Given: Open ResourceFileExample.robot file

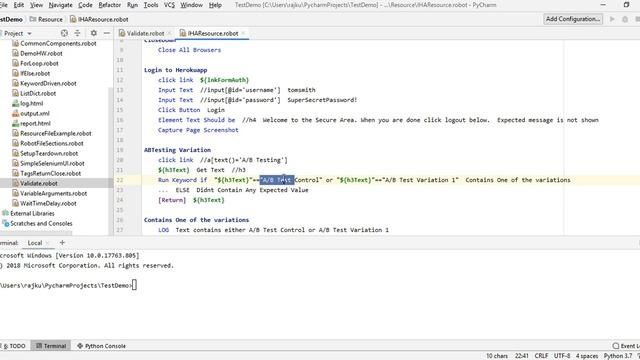Looking at the screenshot, I should coord(56,133).
